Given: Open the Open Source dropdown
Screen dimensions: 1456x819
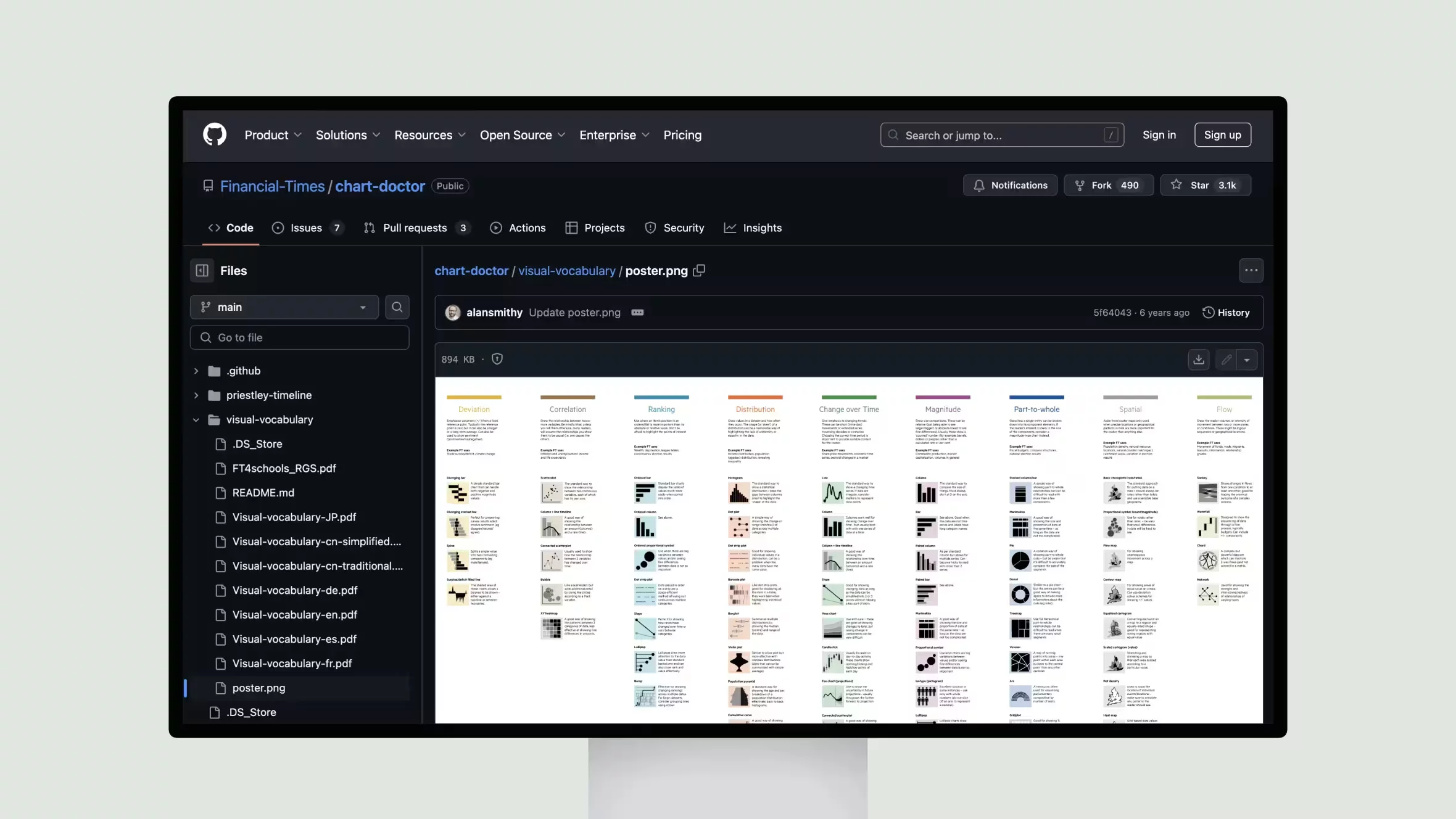Looking at the screenshot, I should click(x=523, y=135).
